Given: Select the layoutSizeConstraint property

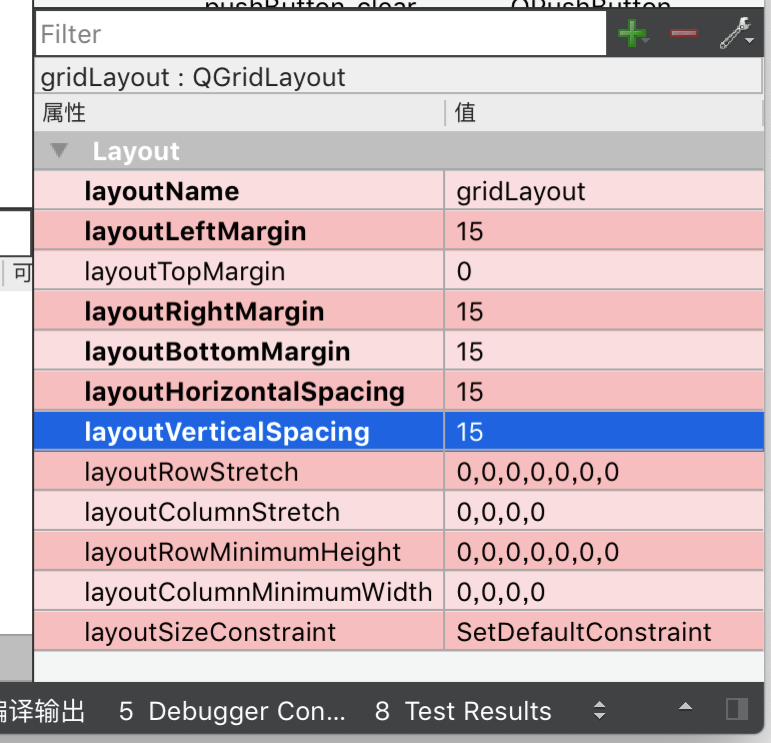Looking at the screenshot, I should (239, 632).
